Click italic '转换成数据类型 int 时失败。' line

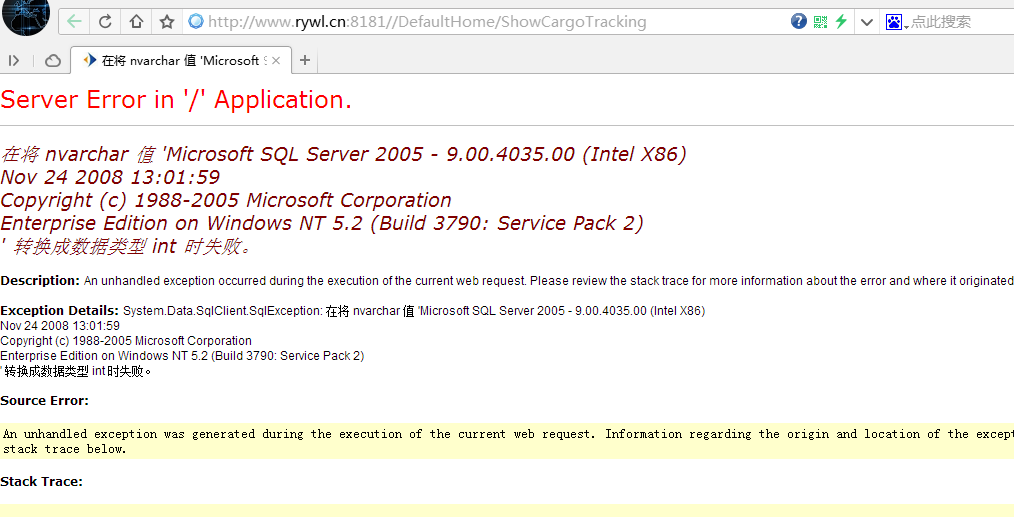pos(127,247)
